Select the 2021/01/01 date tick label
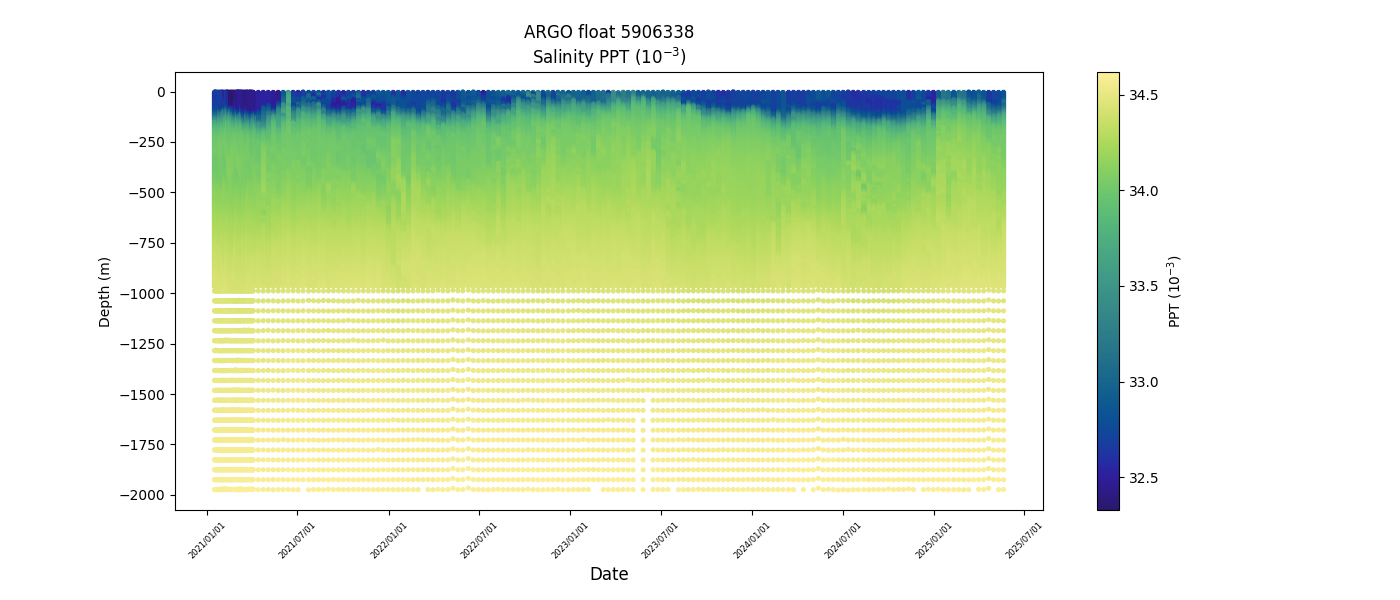 [207, 540]
